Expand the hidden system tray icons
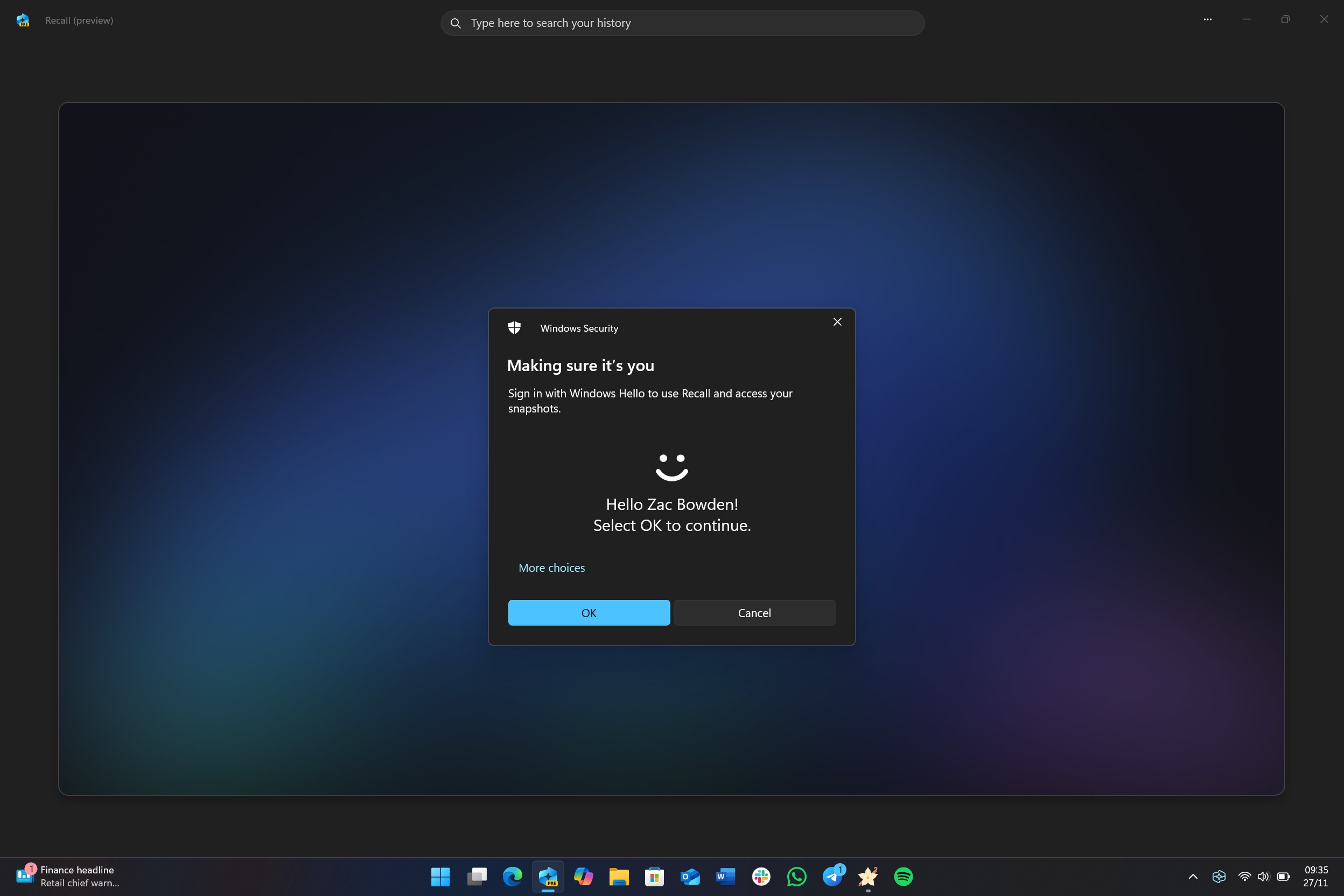The width and height of the screenshot is (1344, 896). point(1193,876)
